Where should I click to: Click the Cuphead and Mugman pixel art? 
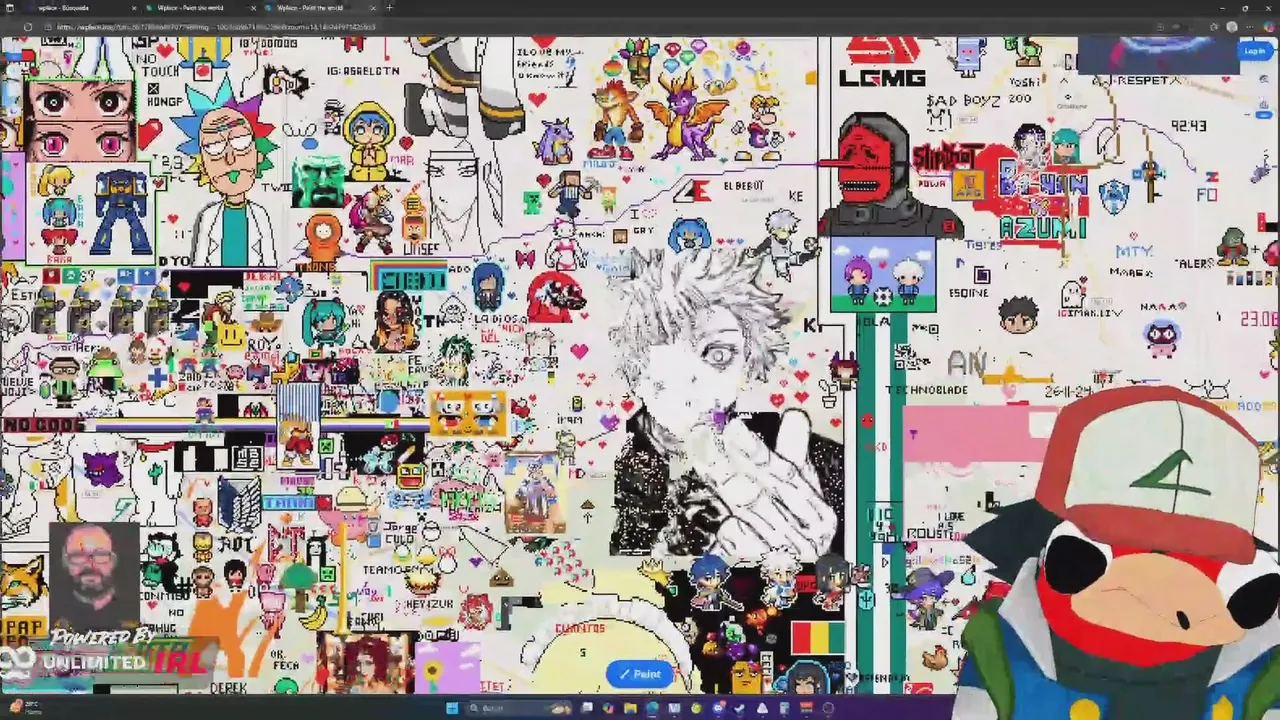[x=467, y=411]
